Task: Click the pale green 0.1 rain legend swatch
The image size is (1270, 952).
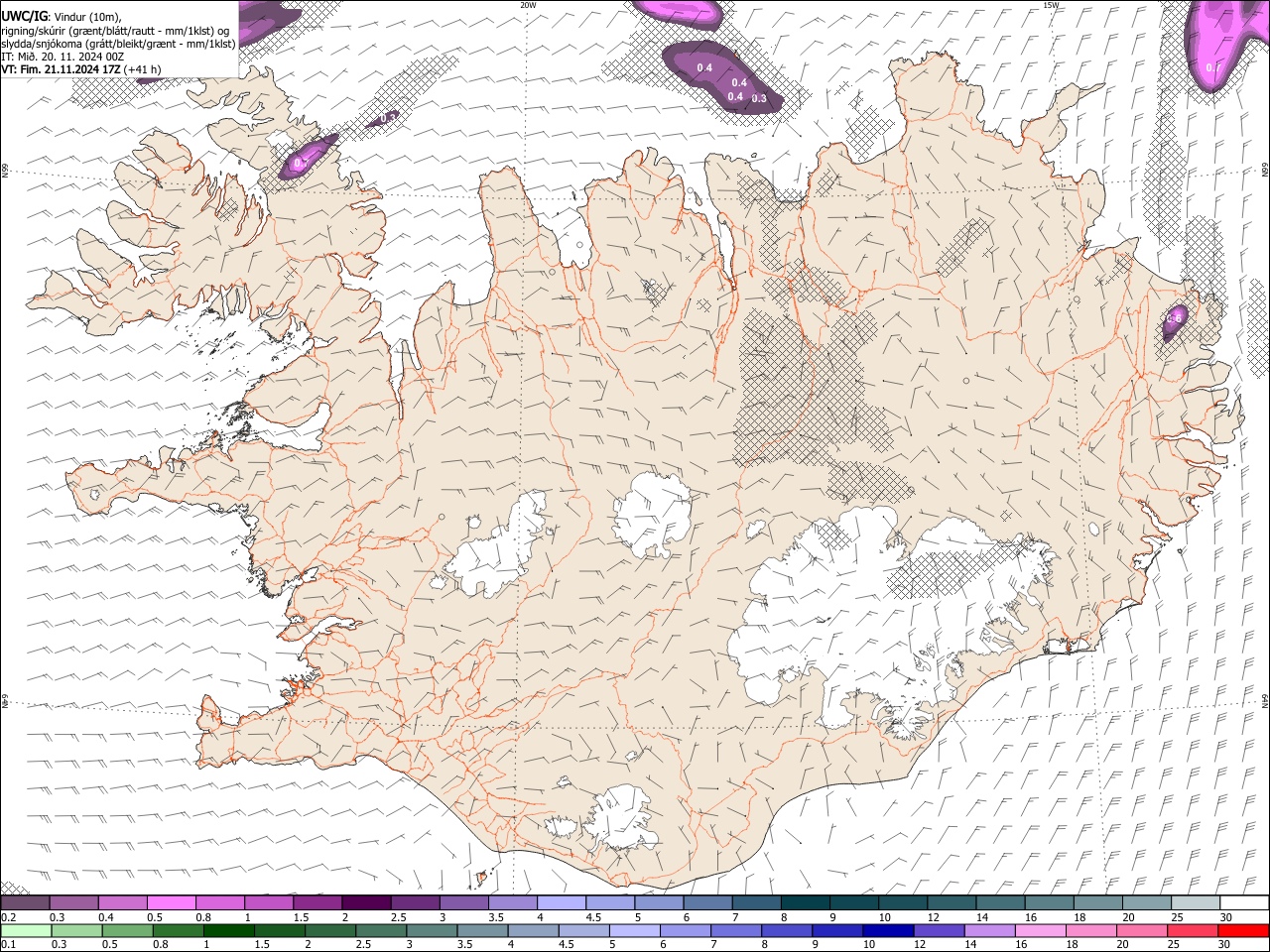Action: 26,930
